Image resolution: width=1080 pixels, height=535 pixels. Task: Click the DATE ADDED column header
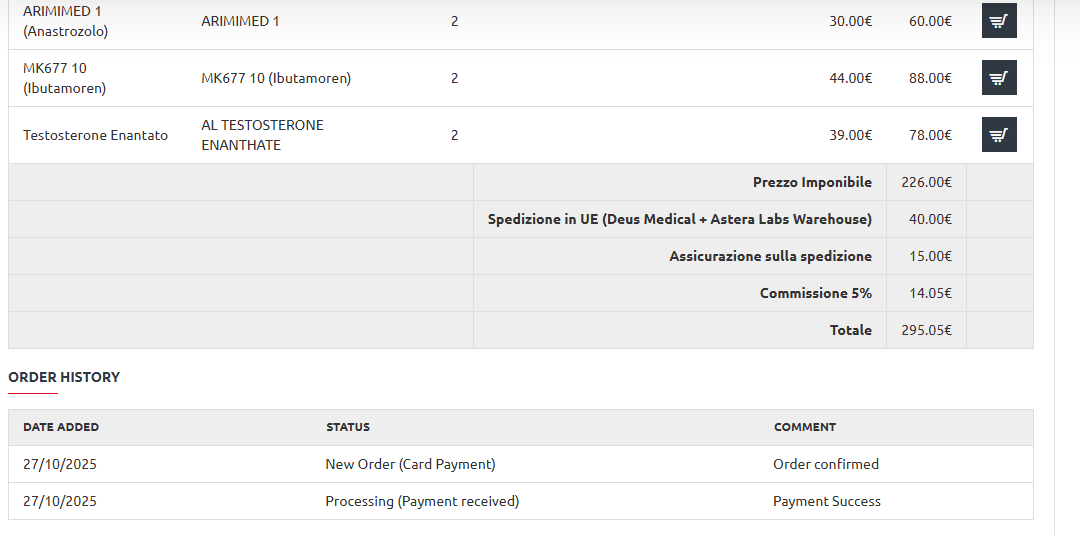pyautogui.click(x=61, y=427)
